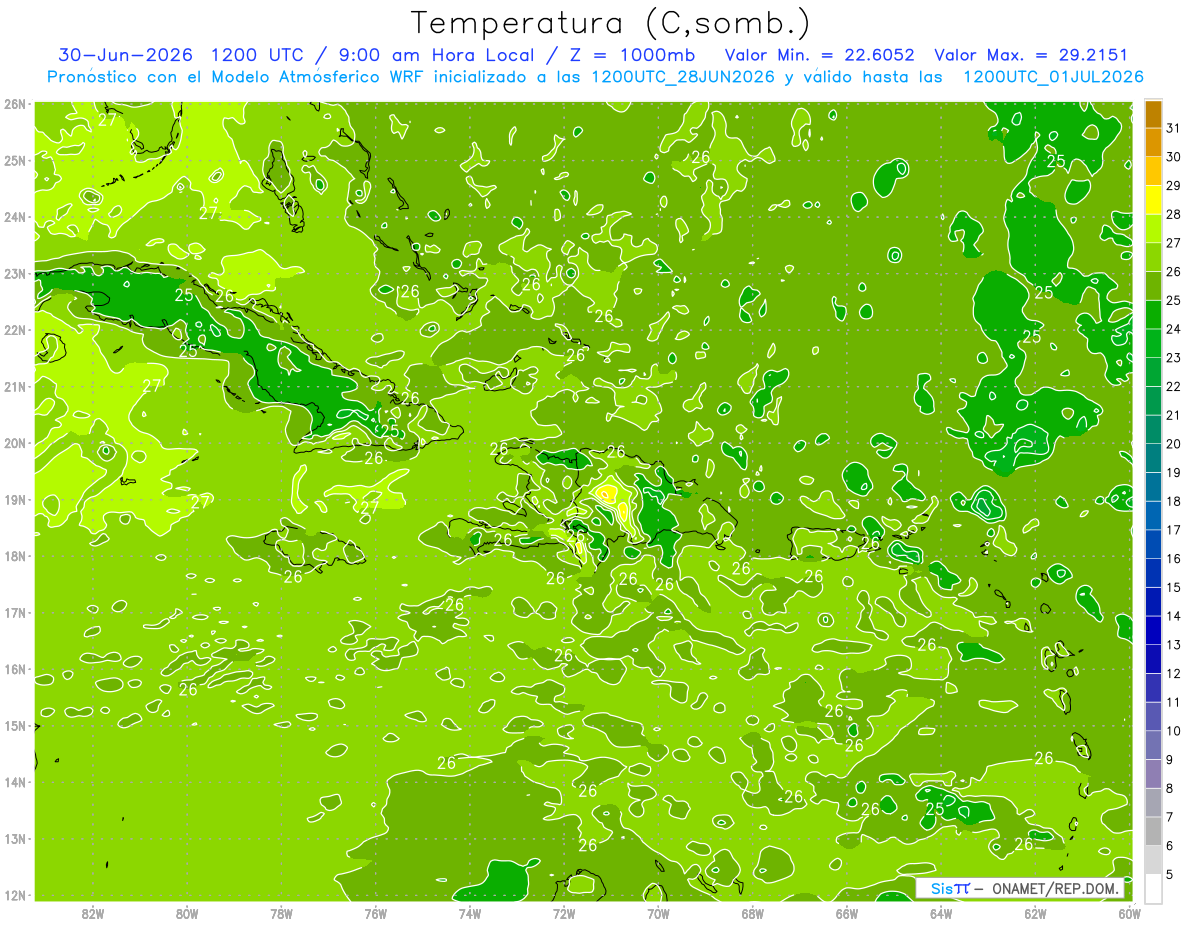Click the 23N latitude axis label

[x=14, y=274]
